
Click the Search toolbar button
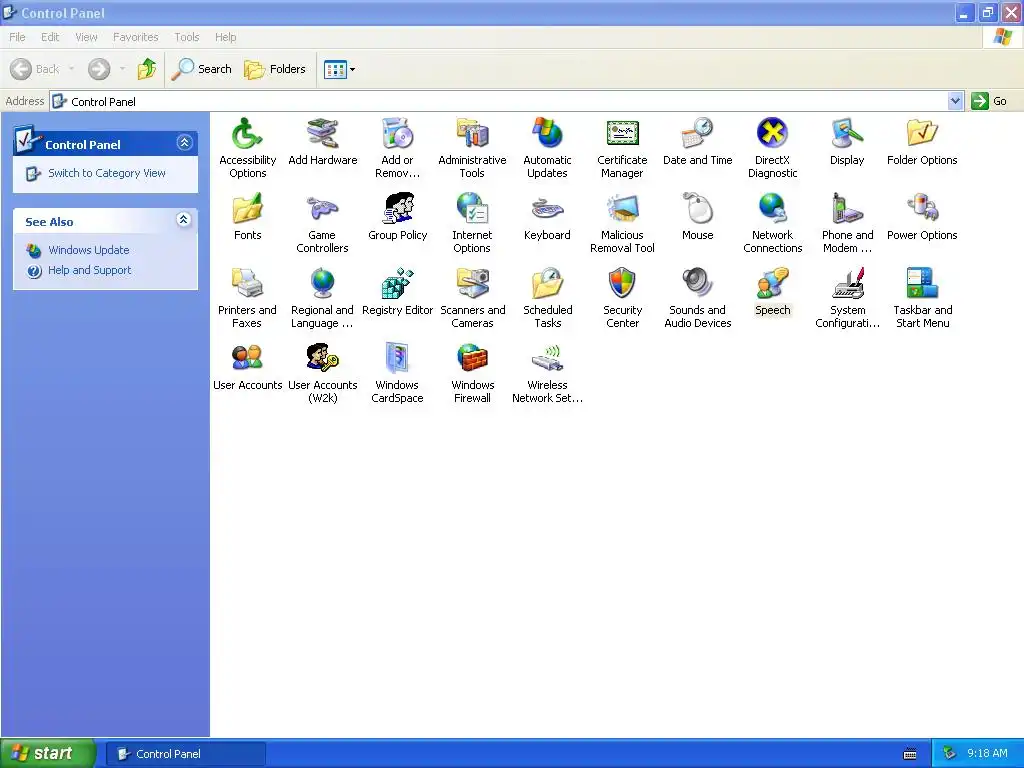202,69
